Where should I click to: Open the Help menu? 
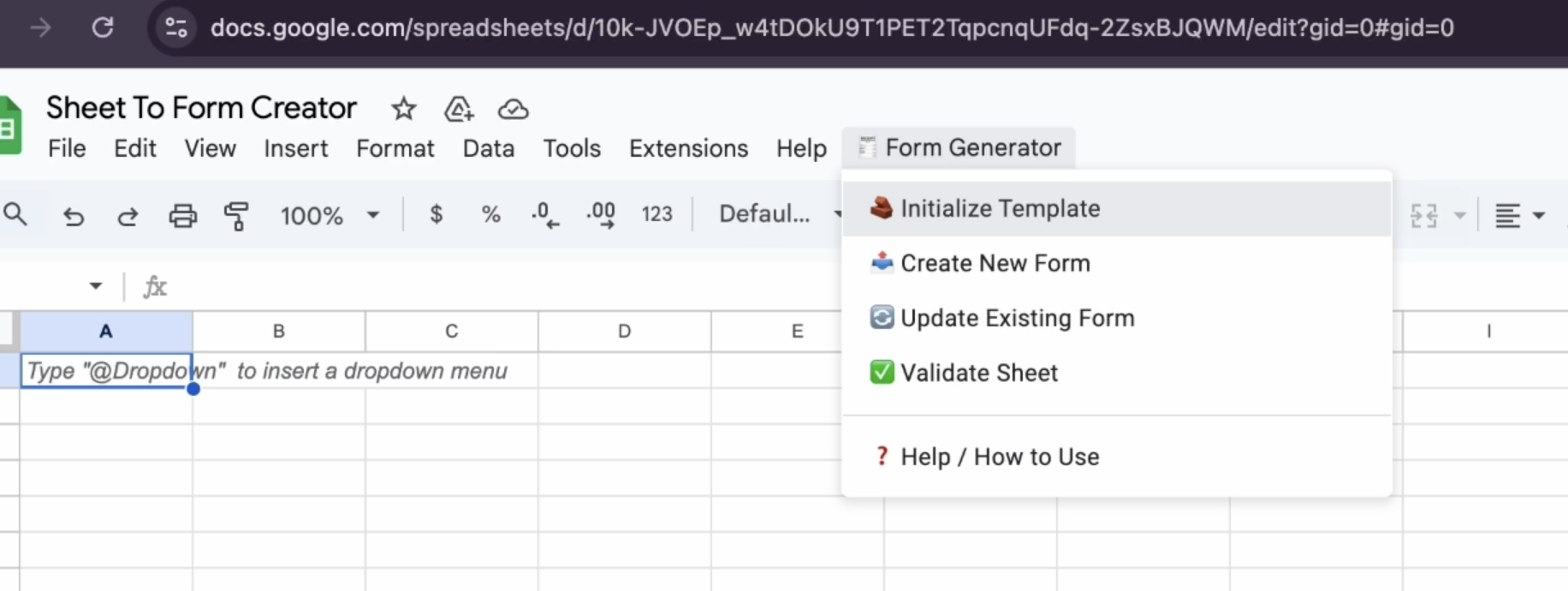point(801,148)
